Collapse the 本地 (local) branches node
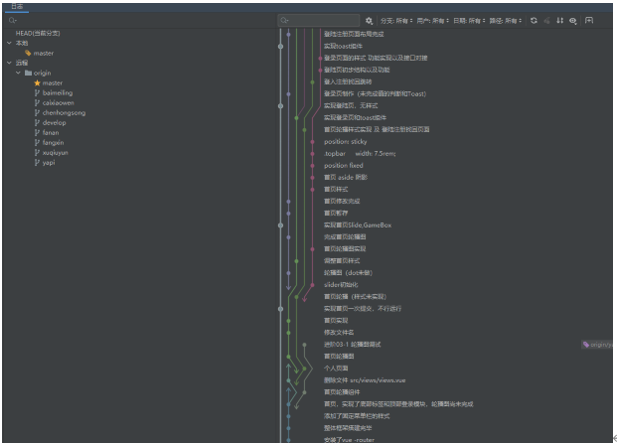Image resolution: width=617 pixels, height=446 pixels. (9, 43)
